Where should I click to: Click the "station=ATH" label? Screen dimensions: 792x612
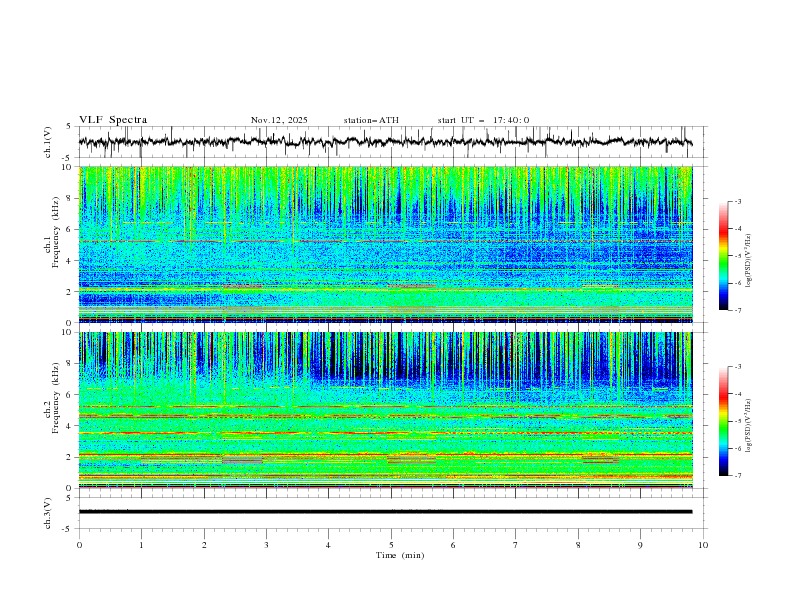(x=371, y=120)
